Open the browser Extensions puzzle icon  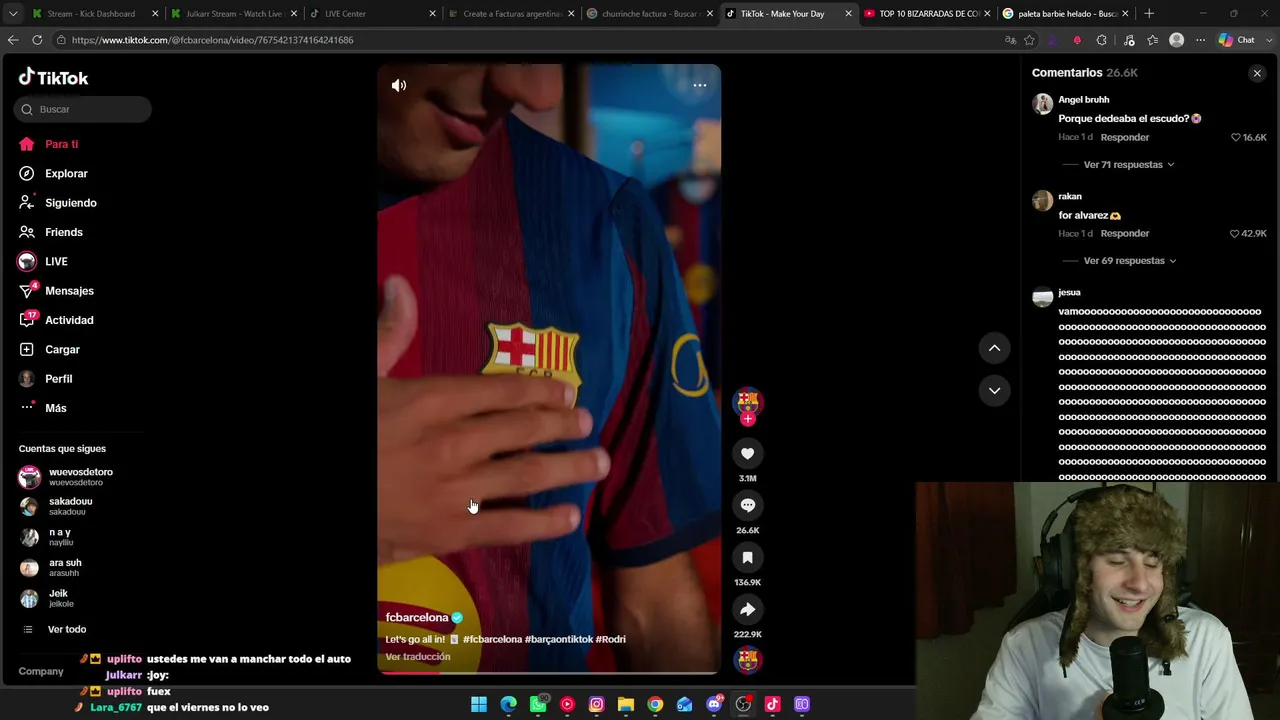point(1102,40)
